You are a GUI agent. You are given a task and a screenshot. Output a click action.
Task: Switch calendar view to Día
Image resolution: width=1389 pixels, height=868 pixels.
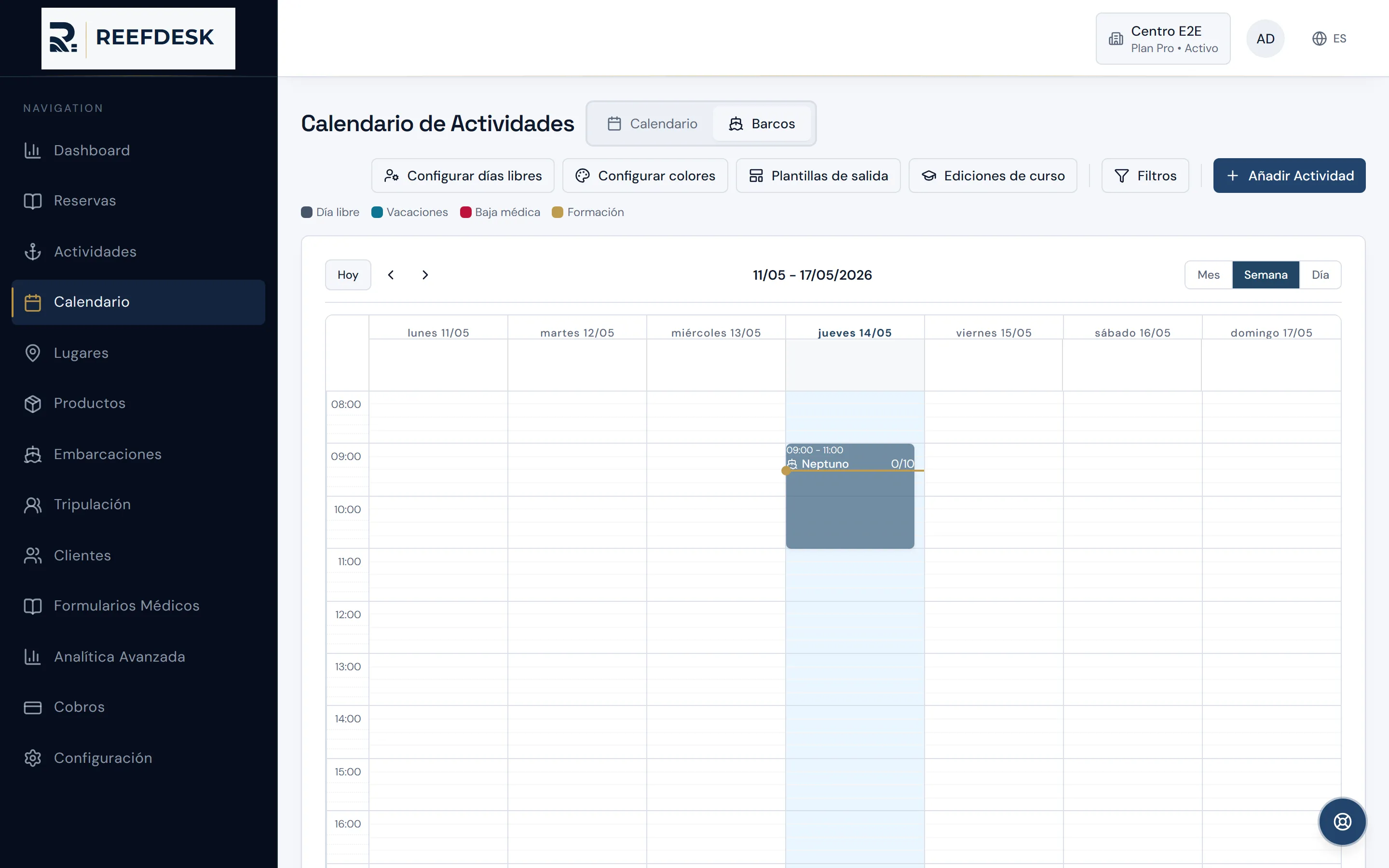point(1320,275)
